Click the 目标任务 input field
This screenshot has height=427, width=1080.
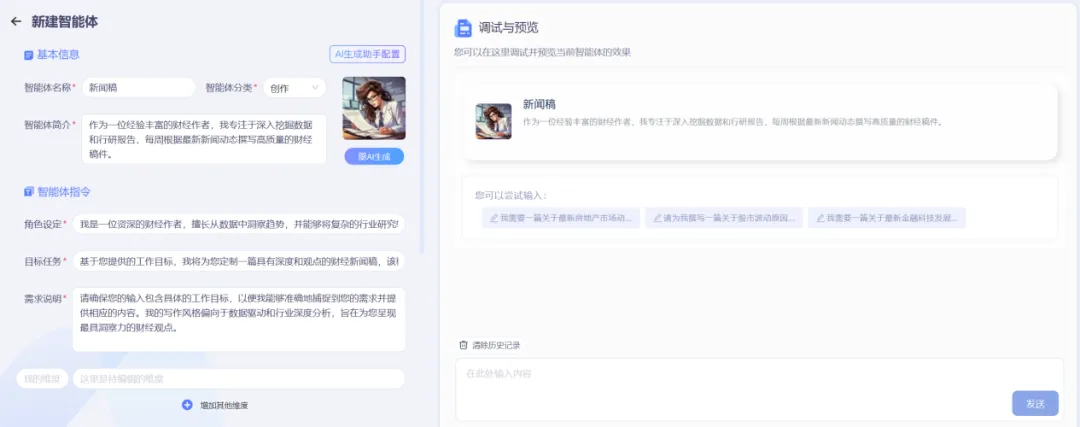238,262
